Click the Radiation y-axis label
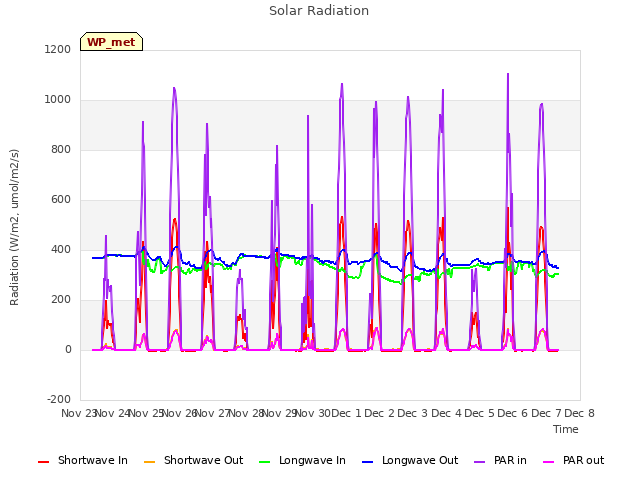The height and width of the screenshot is (480, 640). 14,227
